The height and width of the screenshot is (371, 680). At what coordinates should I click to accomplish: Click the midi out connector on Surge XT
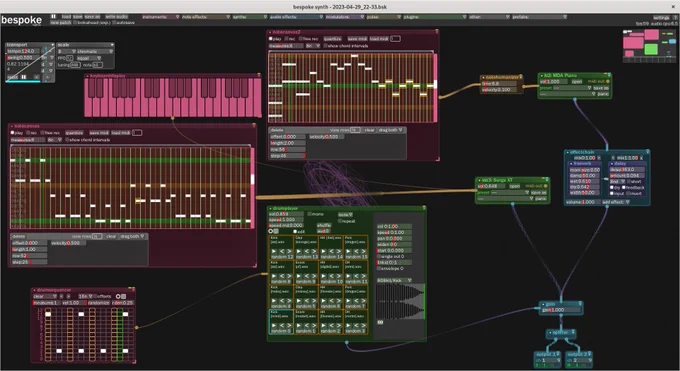545,186
